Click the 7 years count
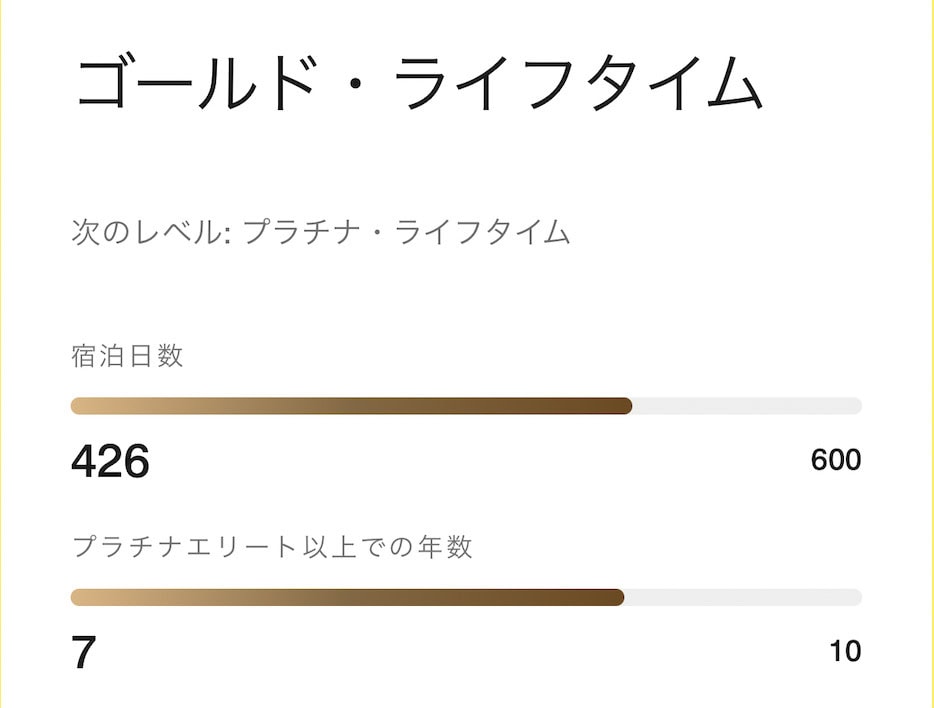 [x=83, y=653]
